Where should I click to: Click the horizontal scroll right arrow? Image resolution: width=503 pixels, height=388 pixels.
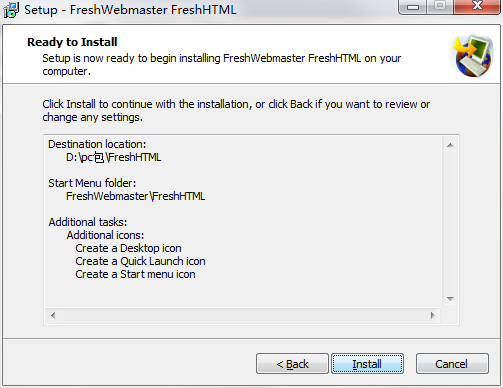pos(433,315)
